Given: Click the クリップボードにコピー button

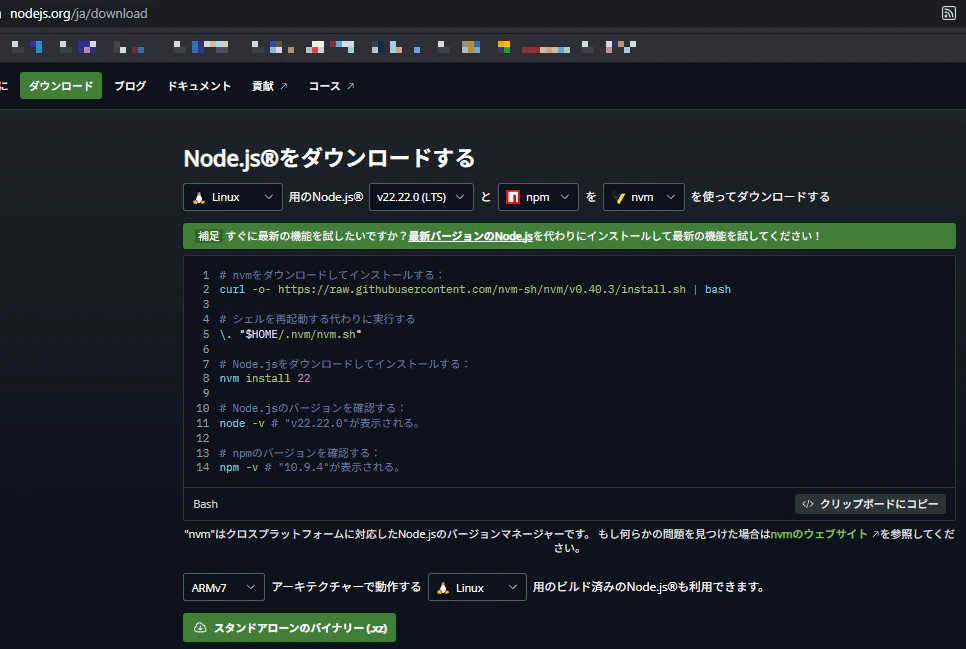Looking at the screenshot, I should click(x=870, y=504).
